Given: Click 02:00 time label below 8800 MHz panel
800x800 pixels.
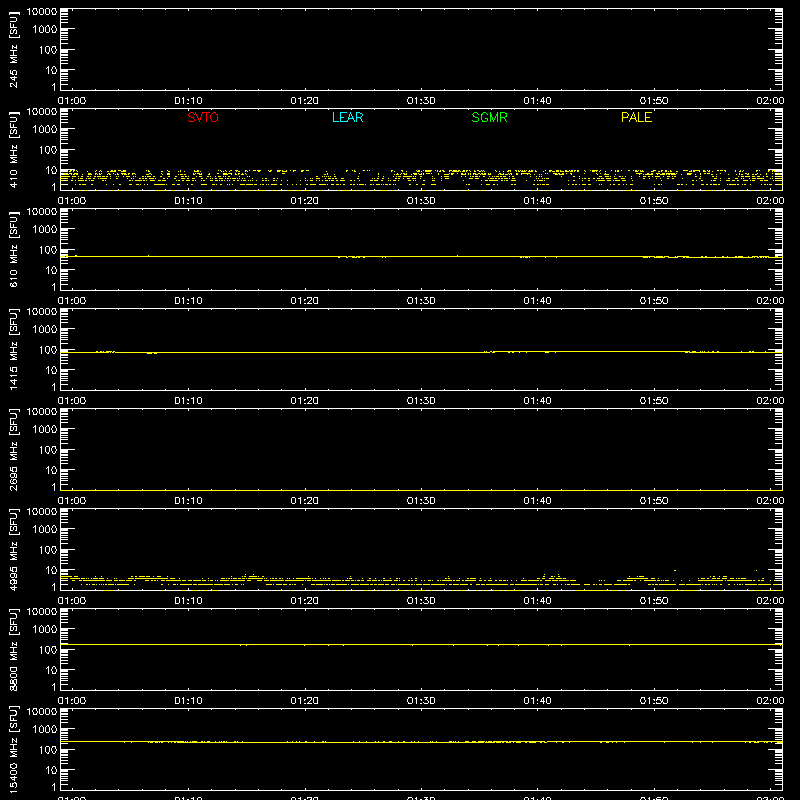Looking at the screenshot, I should [770, 701].
